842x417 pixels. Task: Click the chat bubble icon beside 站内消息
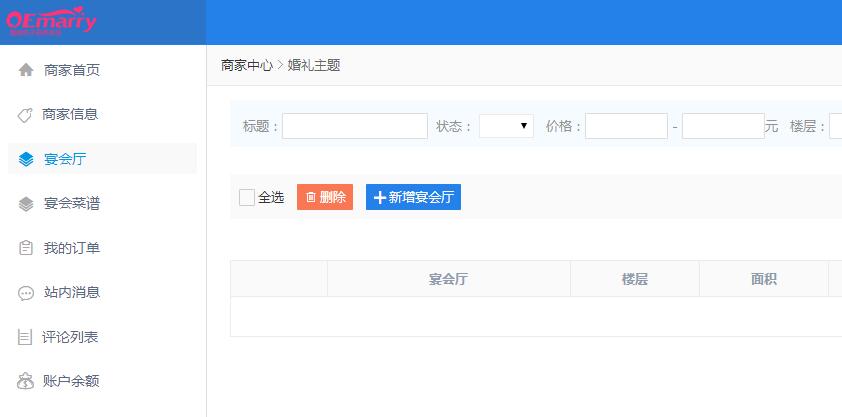(26, 293)
